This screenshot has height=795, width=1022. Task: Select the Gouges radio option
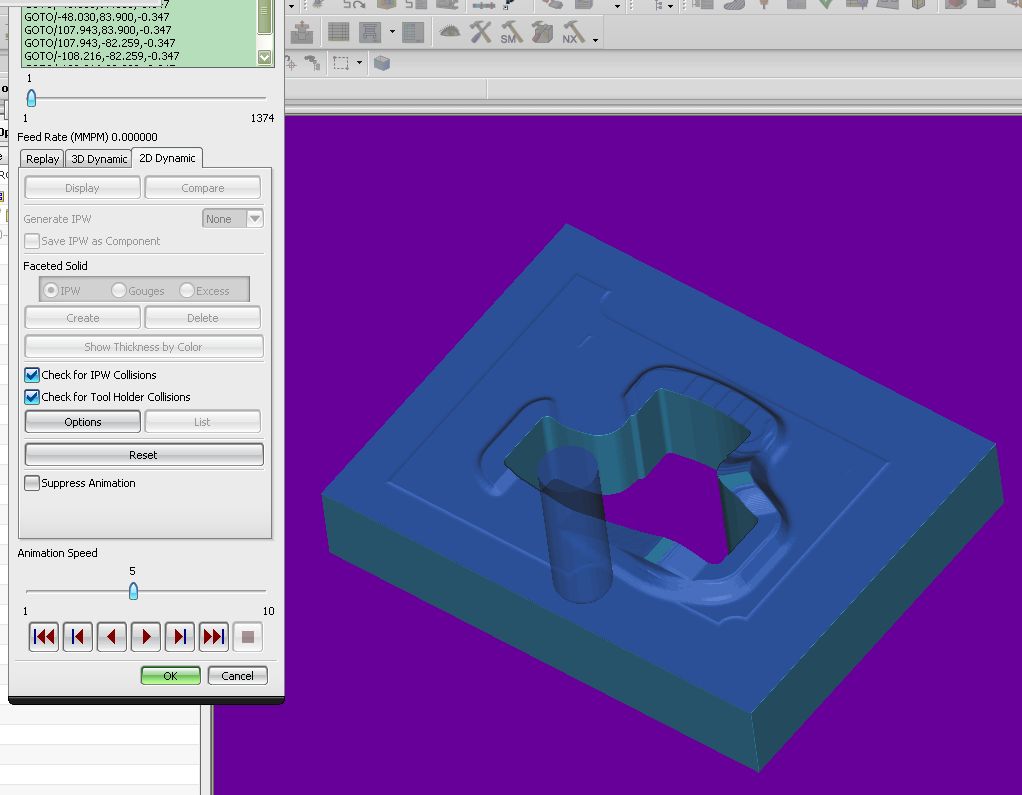(x=118, y=290)
